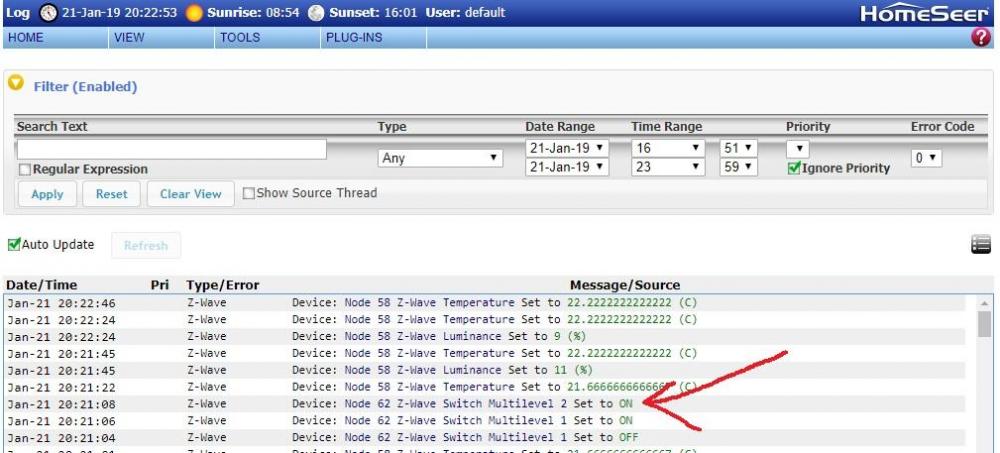Collapse the Filter panel with yellow arrow icon
1000x453 pixels.
[15, 84]
